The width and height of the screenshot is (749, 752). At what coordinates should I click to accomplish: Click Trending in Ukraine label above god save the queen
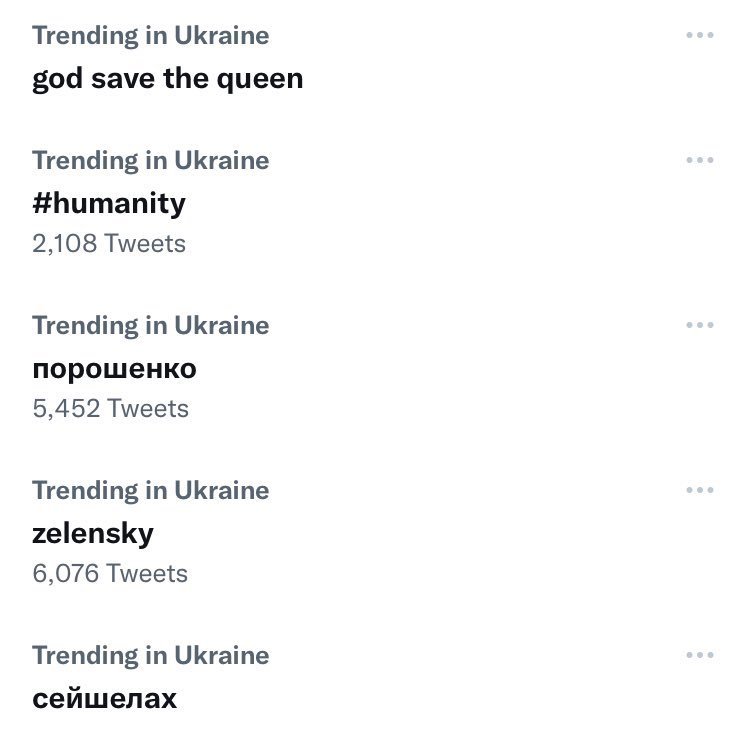click(x=151, y=36)
